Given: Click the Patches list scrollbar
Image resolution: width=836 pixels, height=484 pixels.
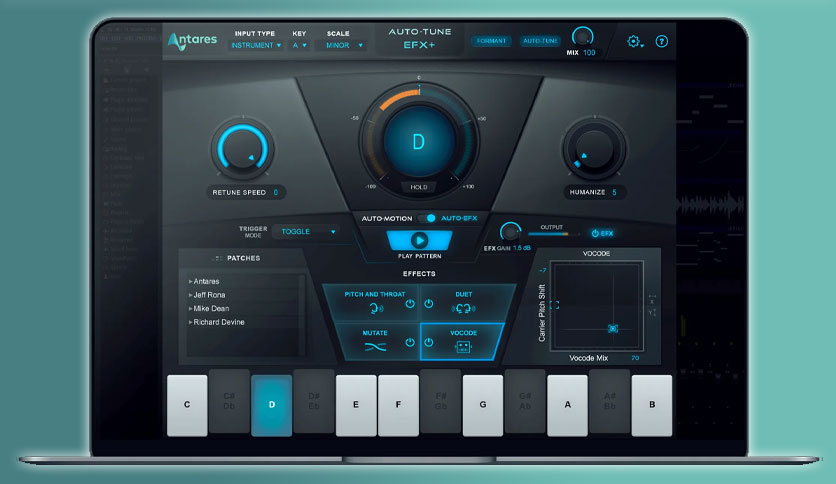Looking at the screenshot, I should click(x=302, y=314).
